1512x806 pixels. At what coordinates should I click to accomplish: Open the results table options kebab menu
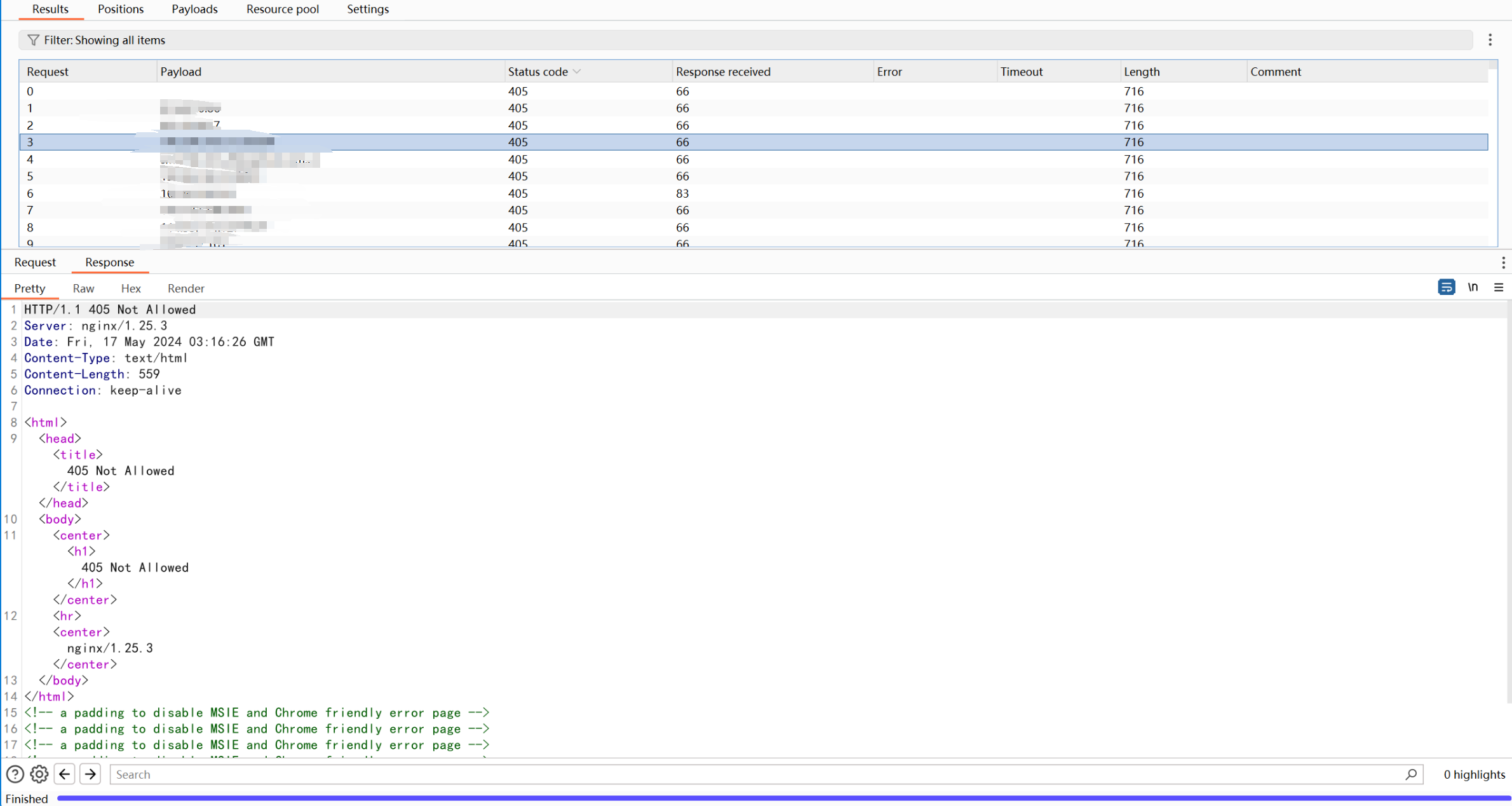(1490, 40)
